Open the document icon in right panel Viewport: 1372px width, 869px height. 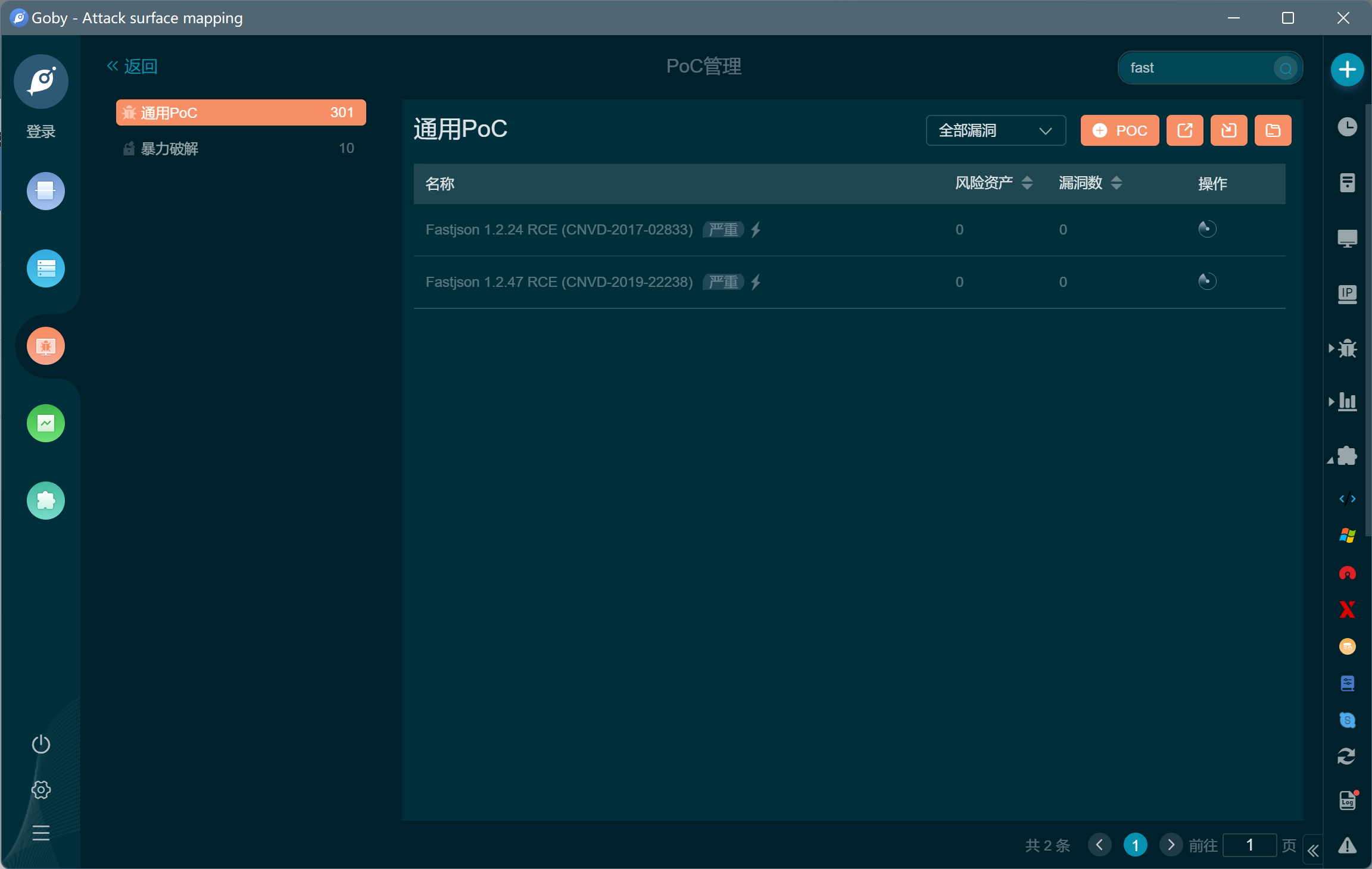point(1348,183)
